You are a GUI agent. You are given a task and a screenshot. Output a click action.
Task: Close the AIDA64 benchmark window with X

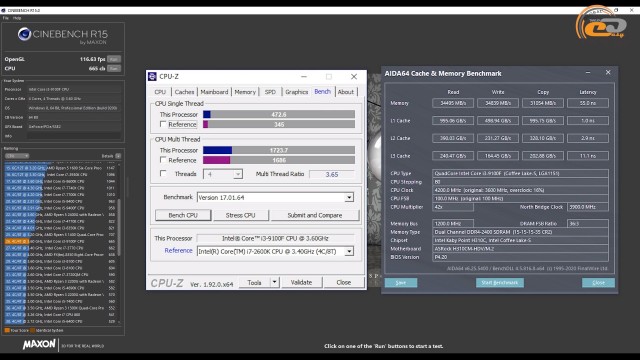(608, 72)
